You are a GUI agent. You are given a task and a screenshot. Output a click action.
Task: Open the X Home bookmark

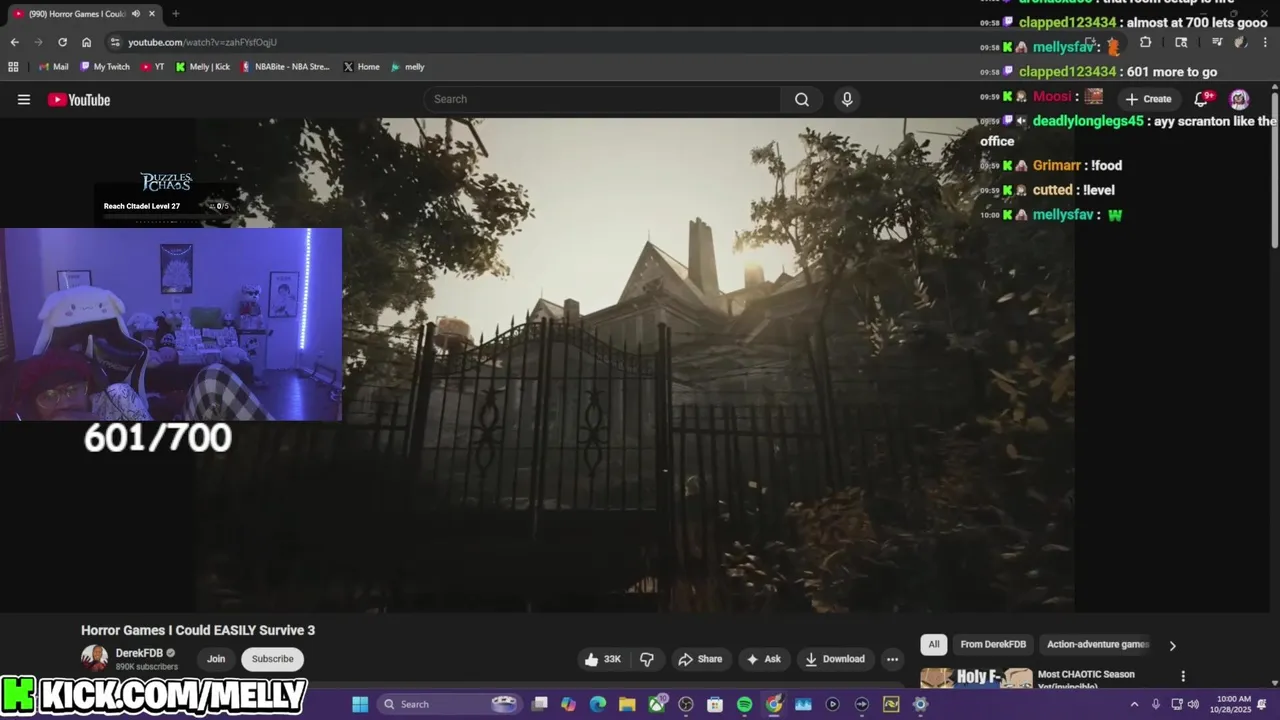pyautogui.click(x=361, y=67)
